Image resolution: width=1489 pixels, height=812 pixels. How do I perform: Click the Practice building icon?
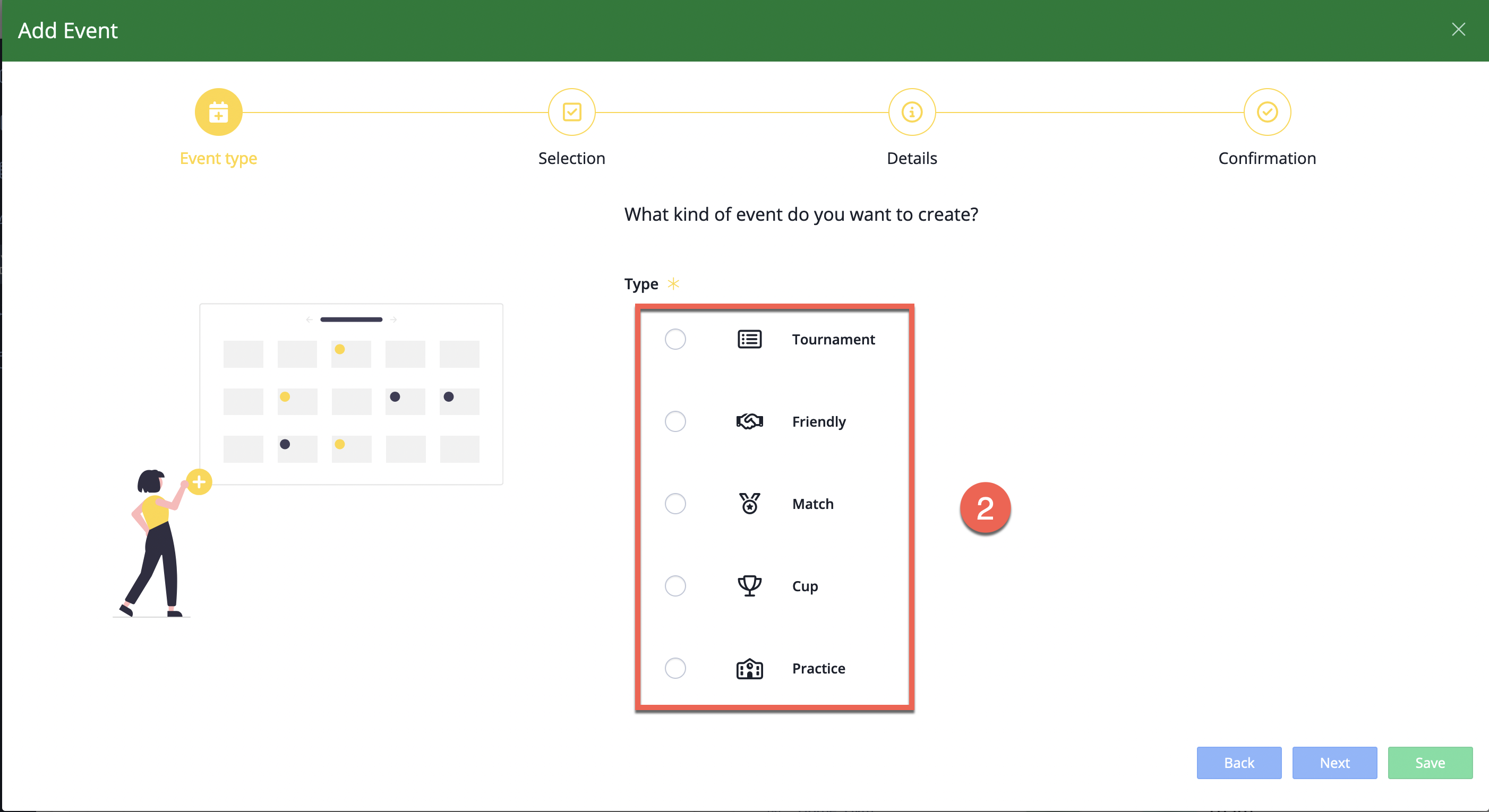click(749, 668)
